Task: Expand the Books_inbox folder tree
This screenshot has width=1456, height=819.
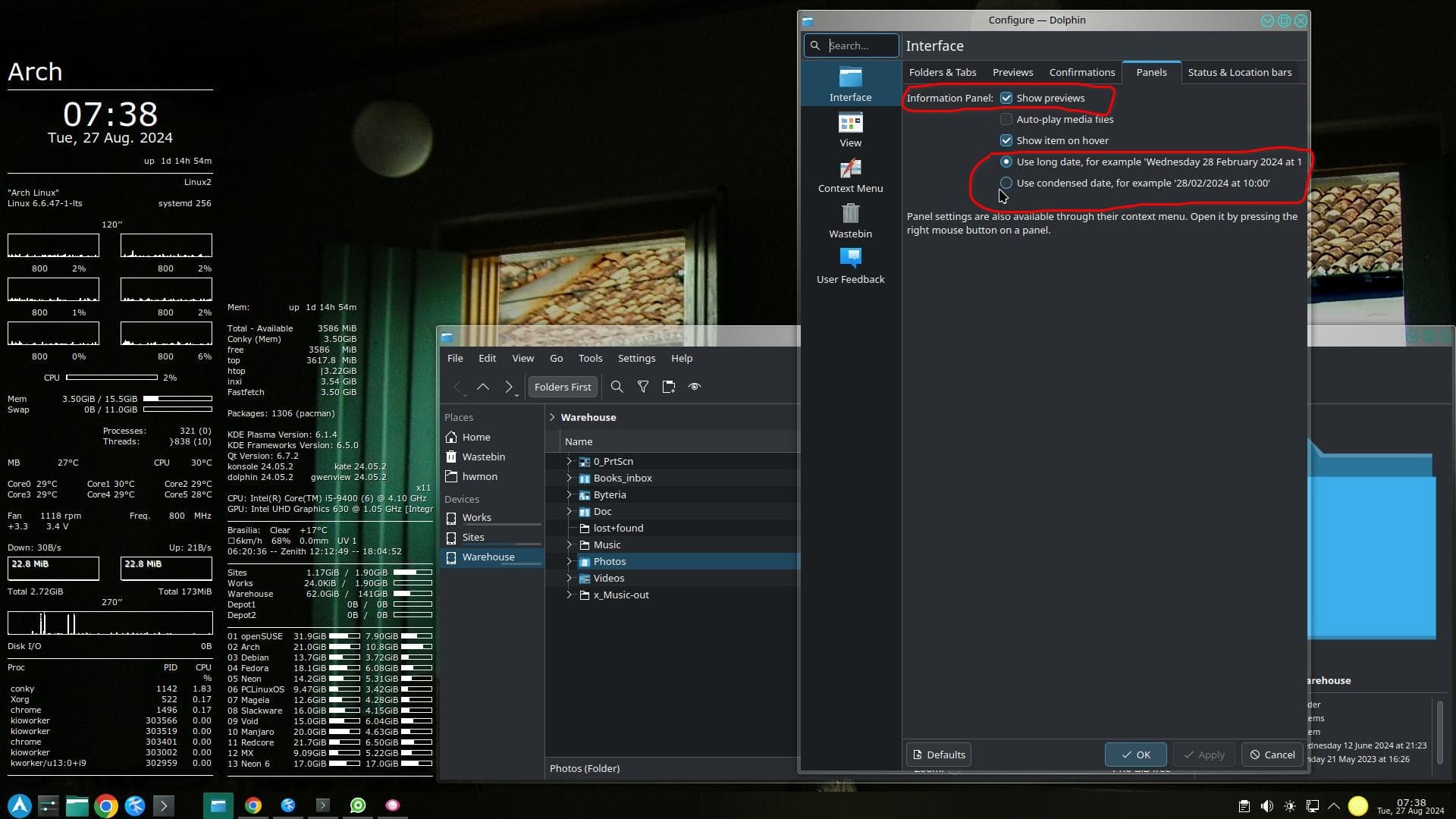Action: 569,479
